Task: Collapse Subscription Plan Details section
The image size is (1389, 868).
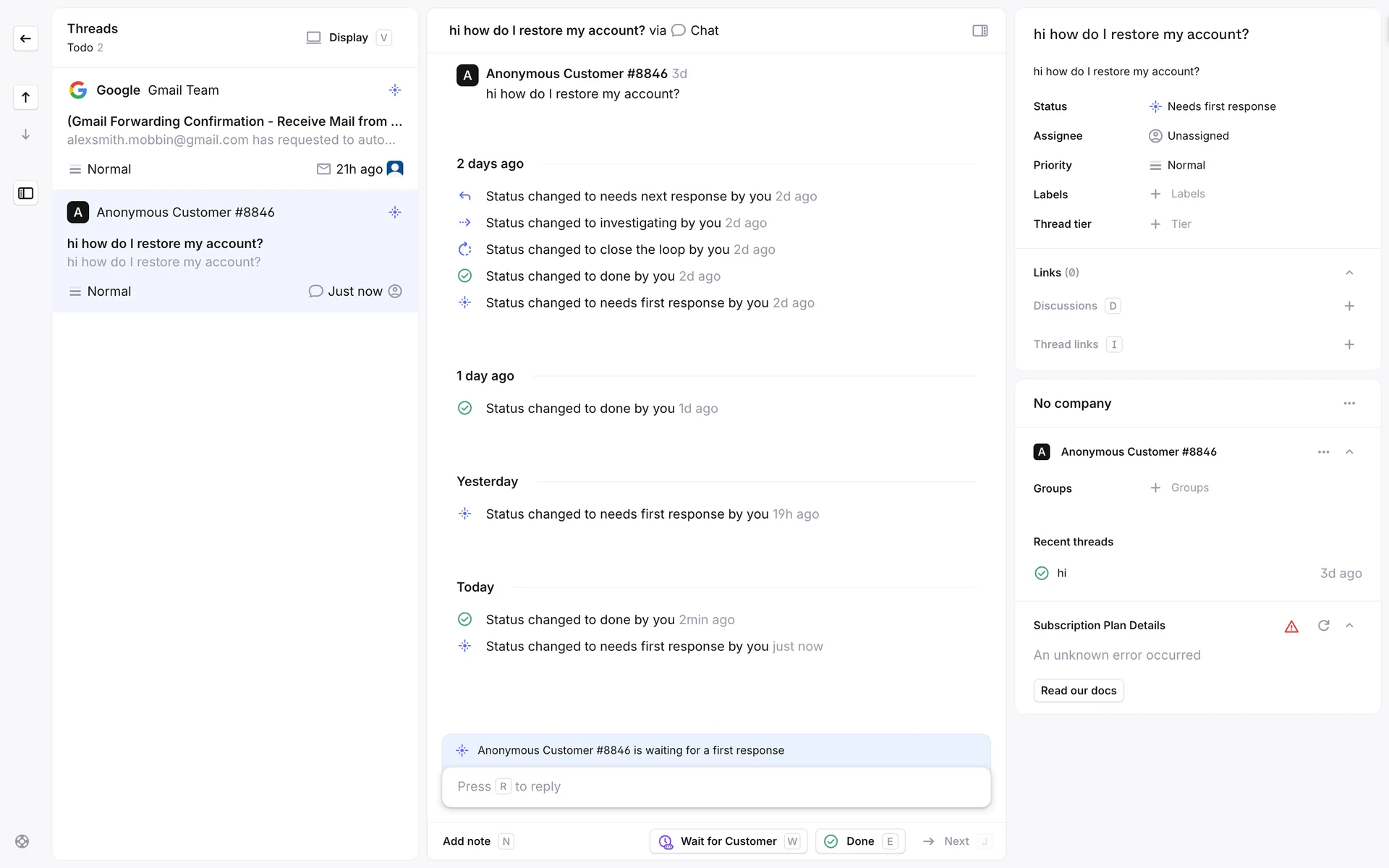Action: pos(1348,626)
